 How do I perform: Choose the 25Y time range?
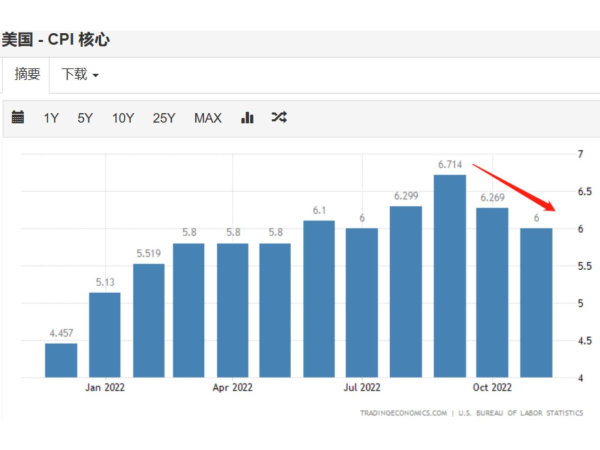point(164,118)
